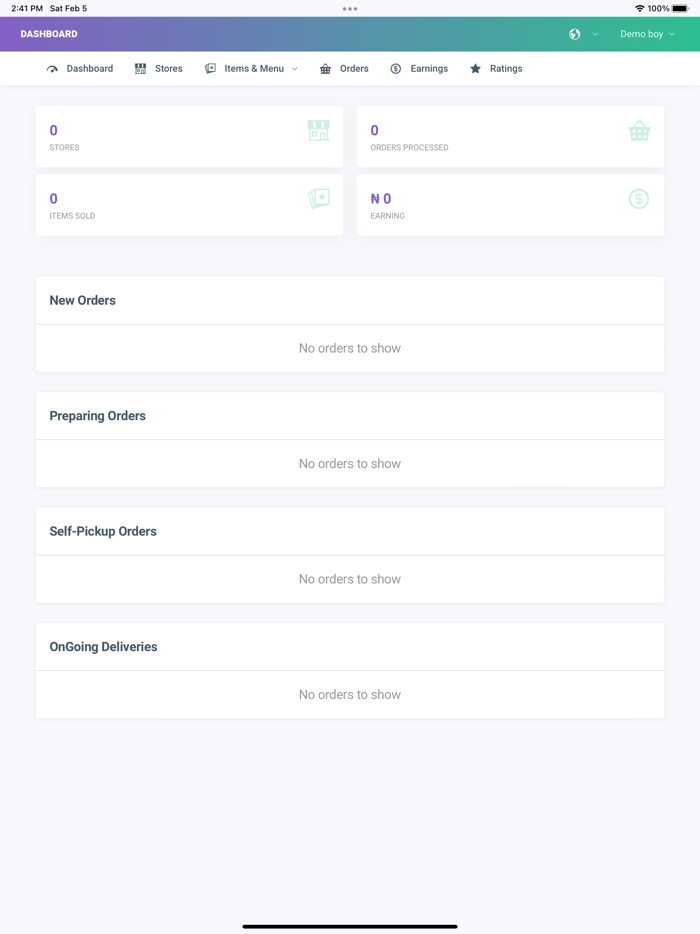Click the storefront icon on the Stores card
This screenshot has width=700, height=934.
pos(318,131)
